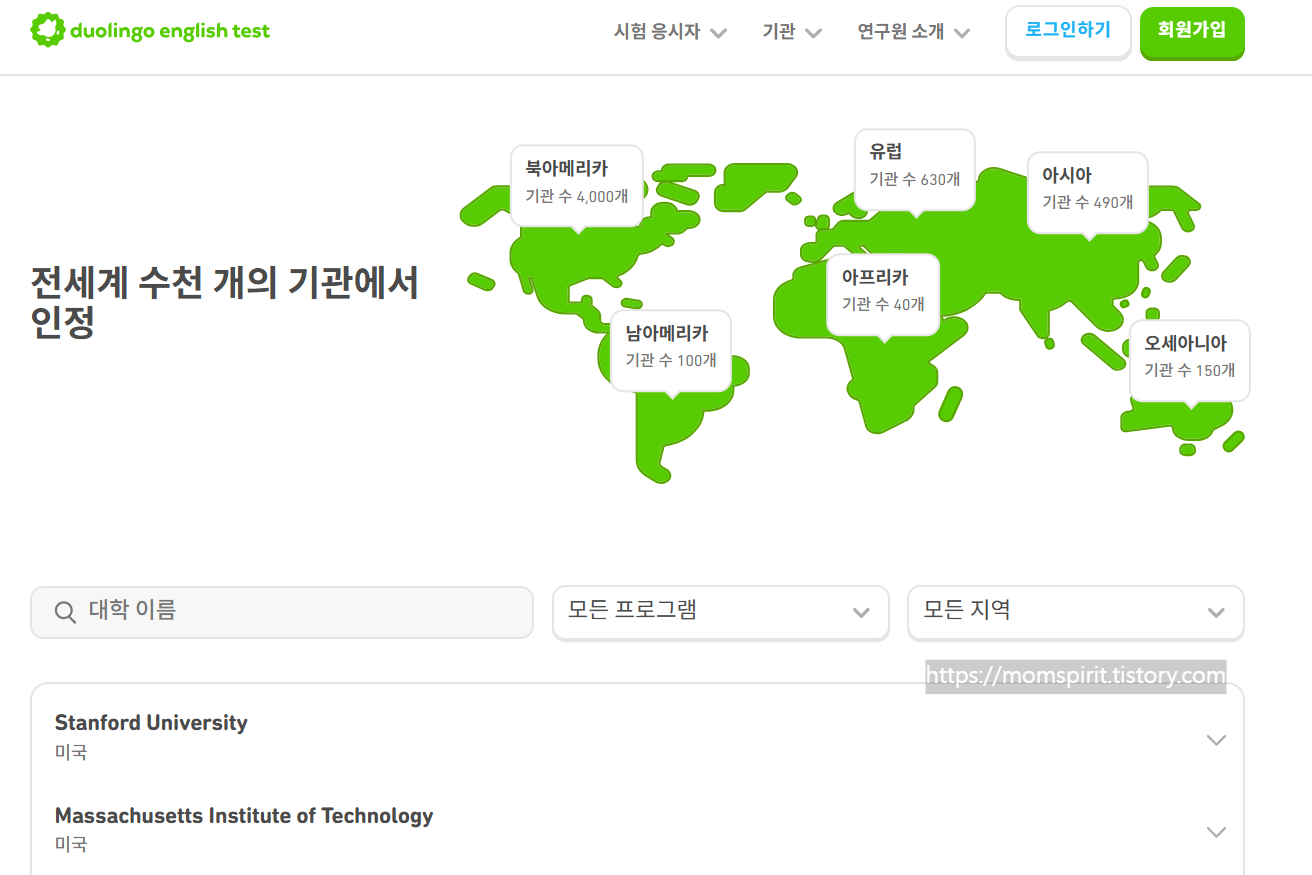1312x875 pixels.
Task: Focus the 대학 이름 search field
Action: pyautogui.click(x=282, y=612)
